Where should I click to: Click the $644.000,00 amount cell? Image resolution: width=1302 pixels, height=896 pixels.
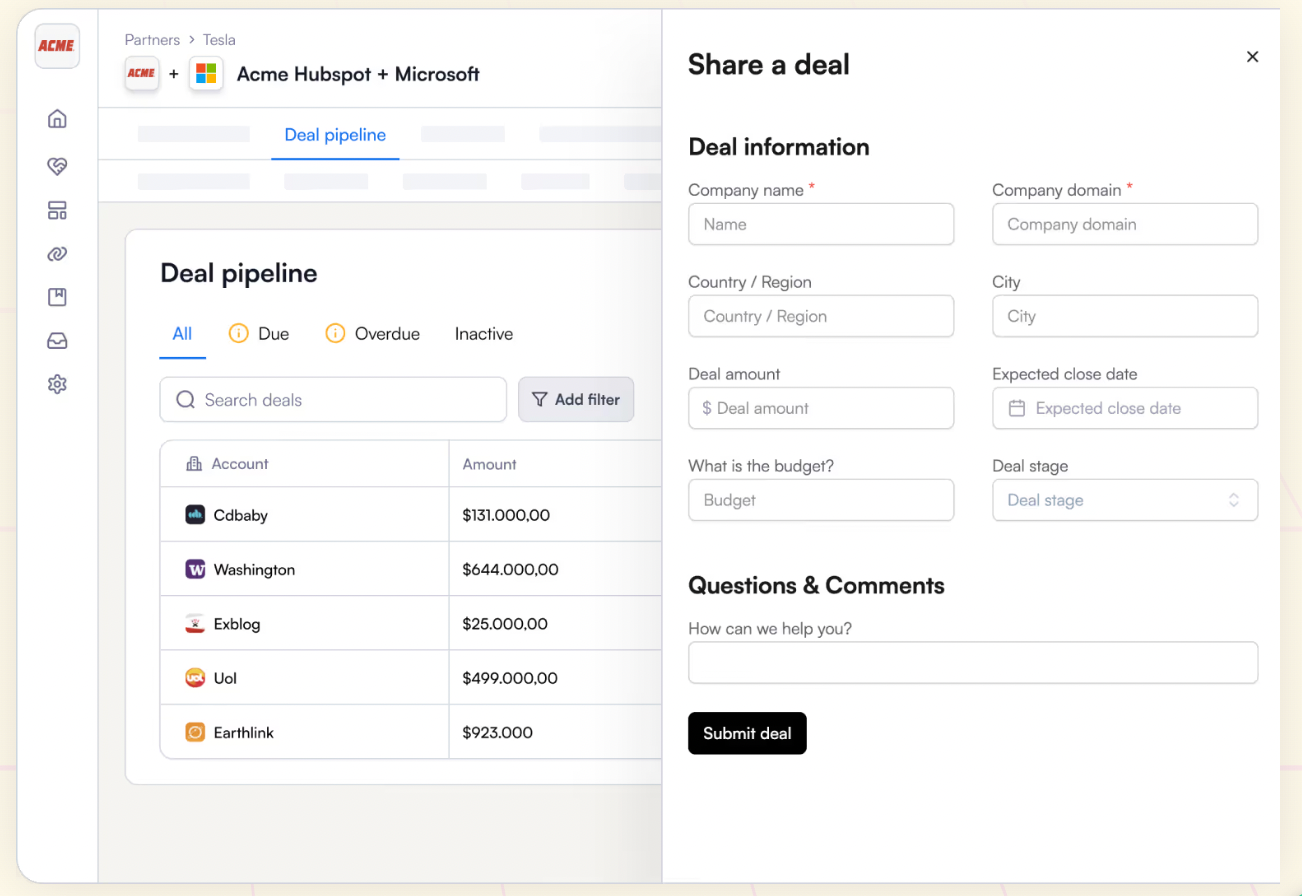[510, 569]
